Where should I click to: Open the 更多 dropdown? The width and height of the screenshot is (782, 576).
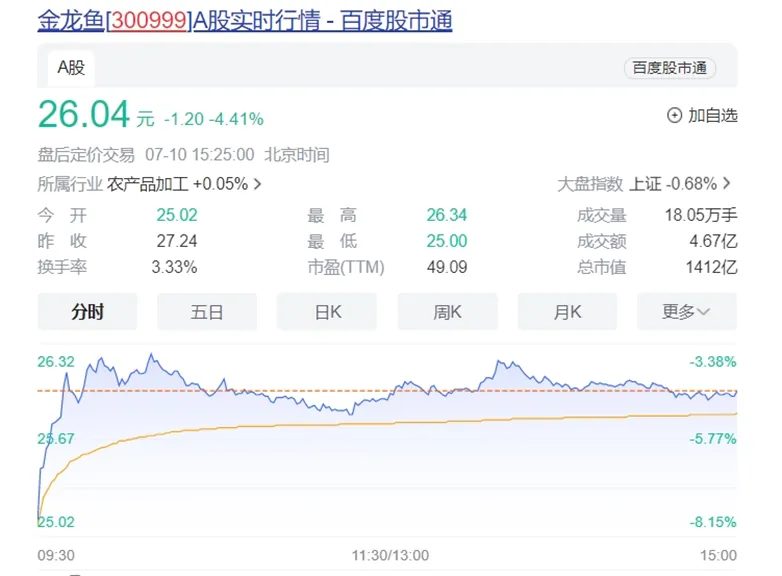(x=687, y=312)
